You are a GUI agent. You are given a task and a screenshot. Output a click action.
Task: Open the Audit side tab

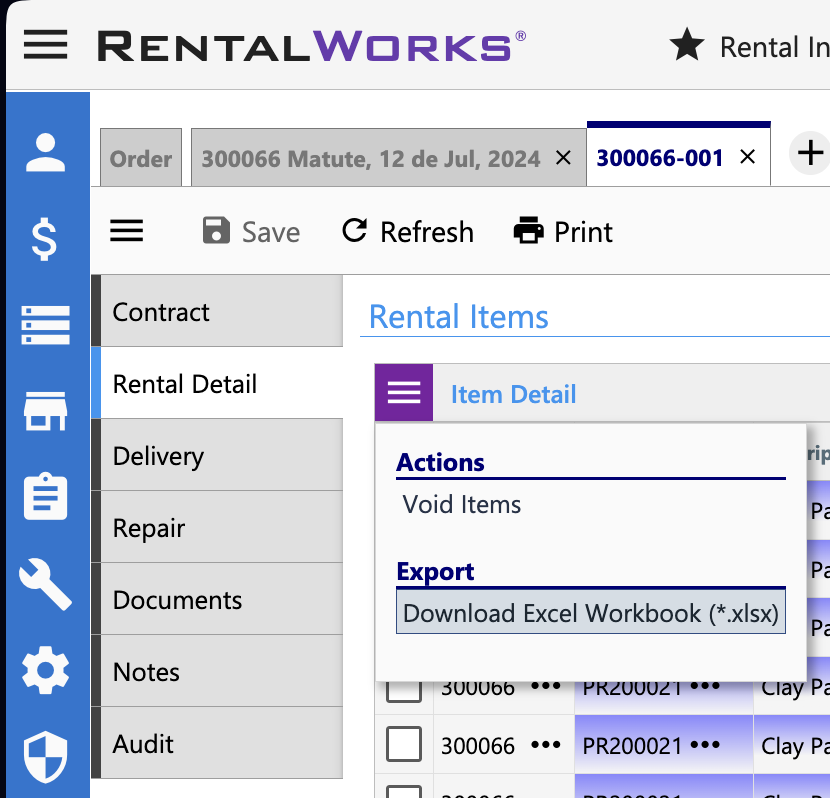217,743
